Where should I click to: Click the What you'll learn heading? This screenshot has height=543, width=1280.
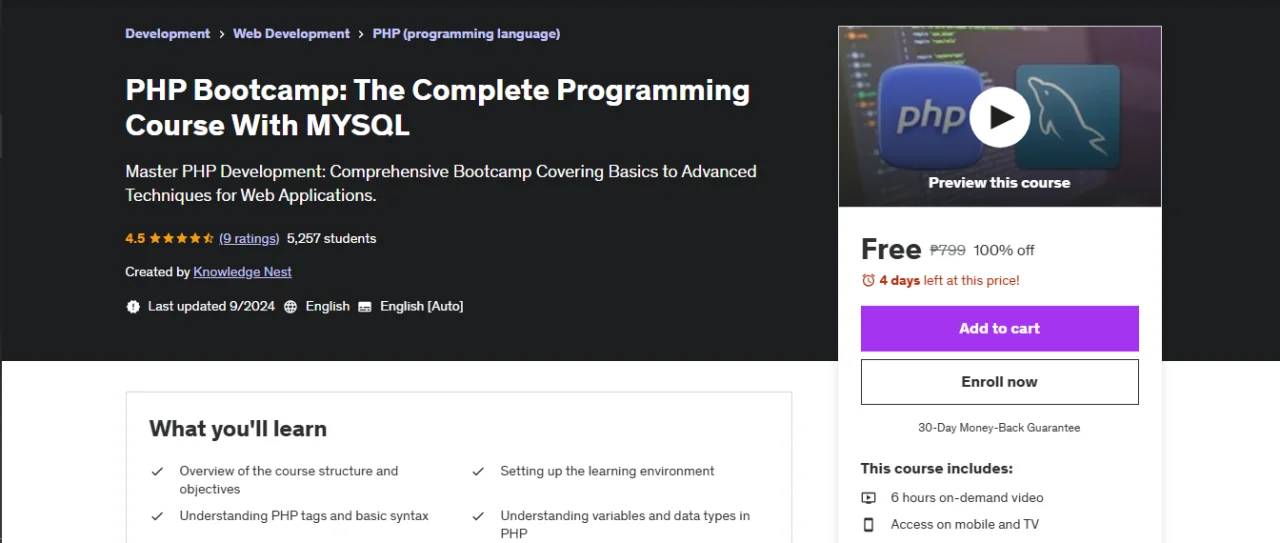[x=238, y=429]
